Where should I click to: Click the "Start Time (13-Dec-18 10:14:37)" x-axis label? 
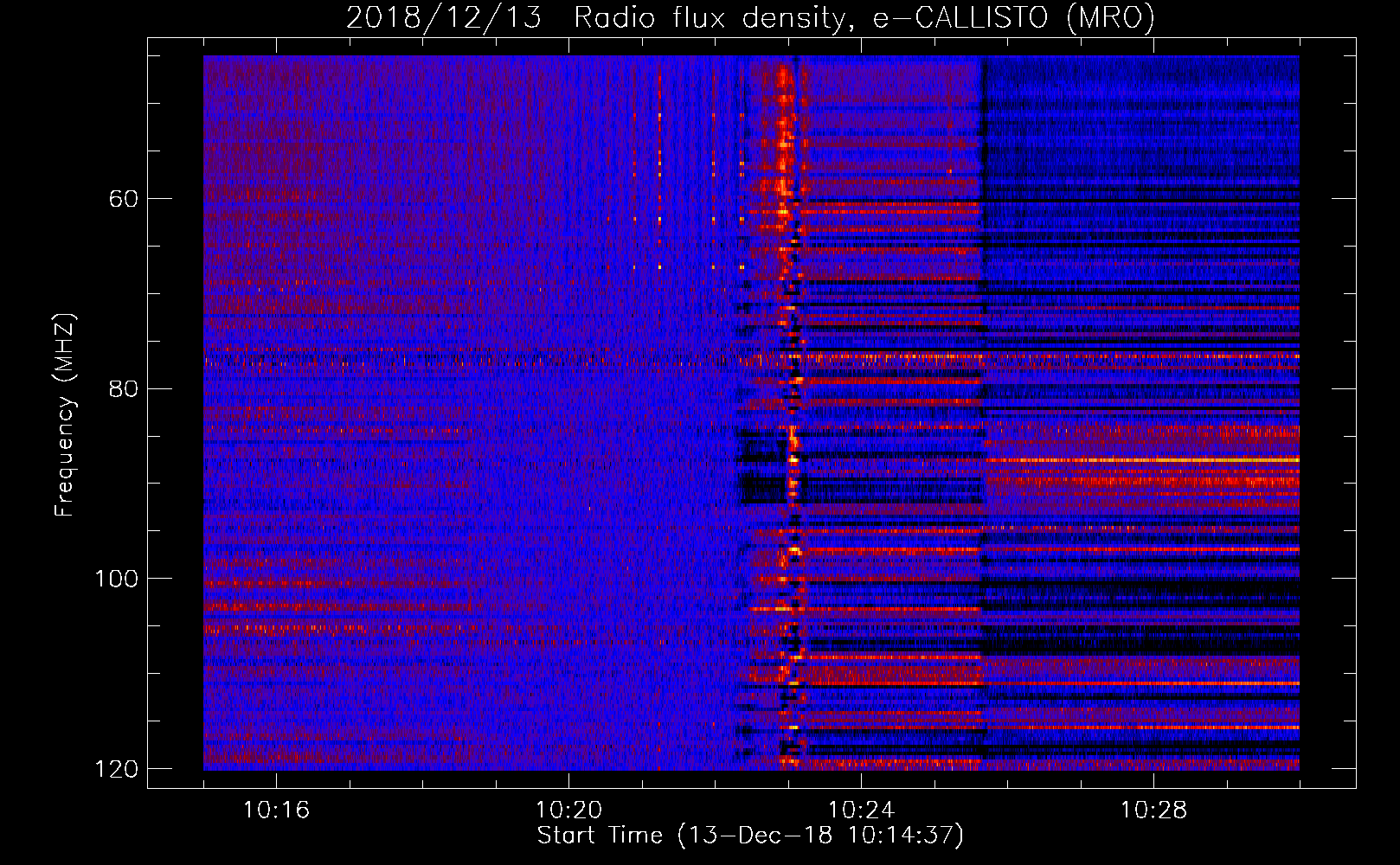(750, 836)
